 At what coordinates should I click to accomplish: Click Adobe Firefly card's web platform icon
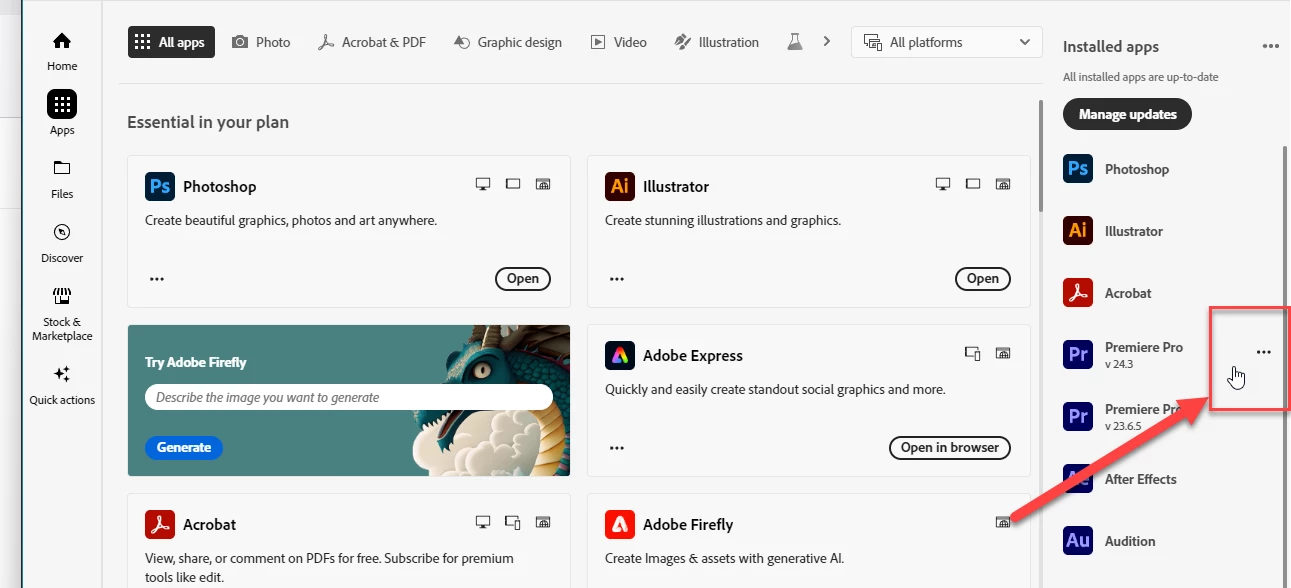coord(1003,522)
